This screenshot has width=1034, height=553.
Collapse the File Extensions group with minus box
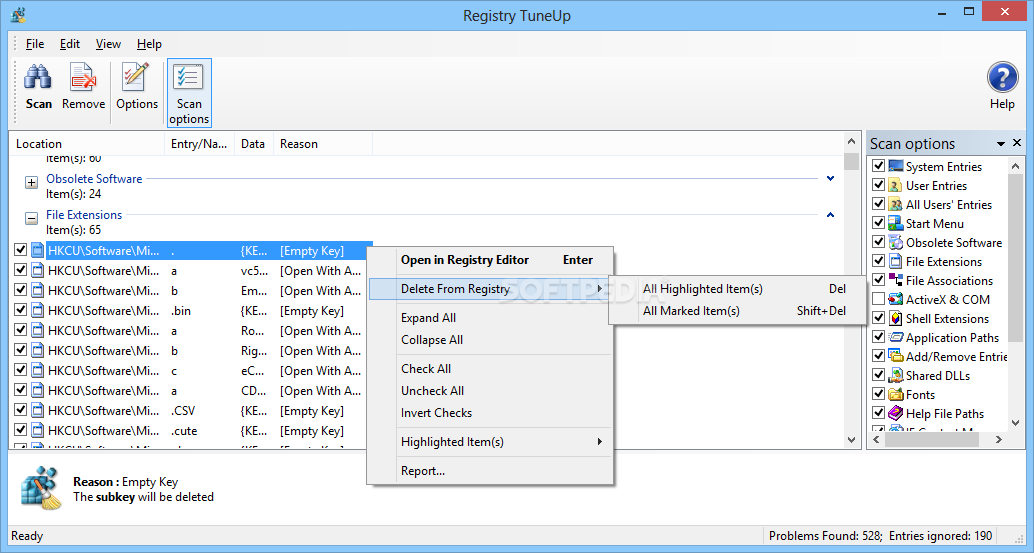[x=31, y=218]
